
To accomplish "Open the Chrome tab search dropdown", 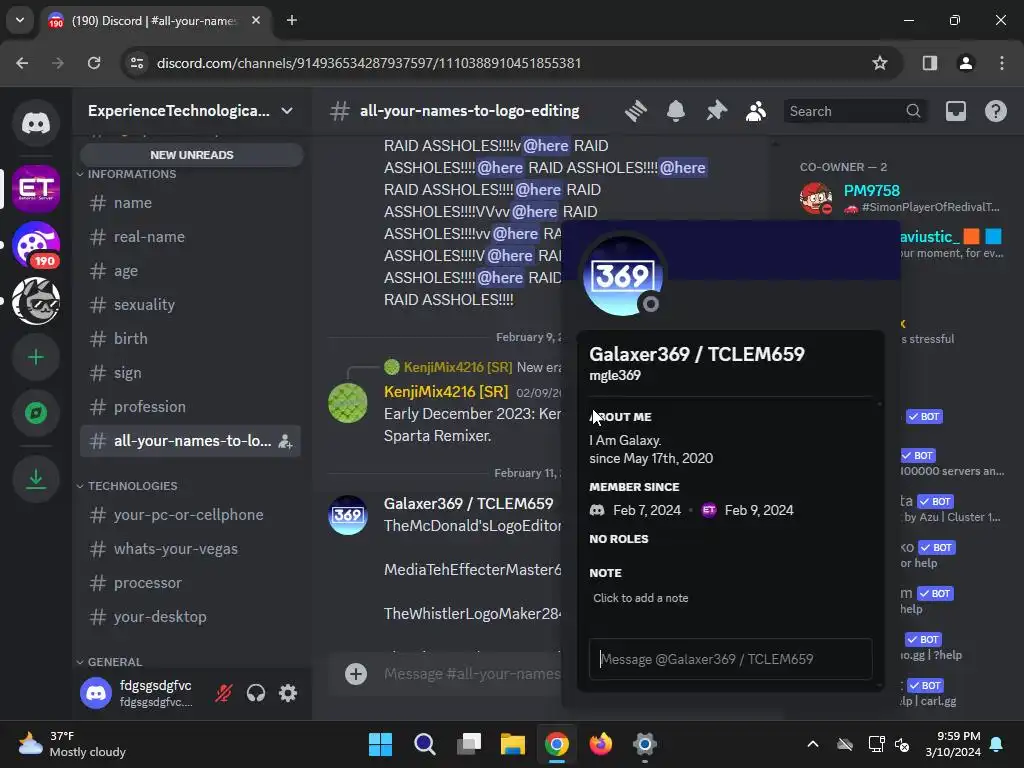I will 20,20.
